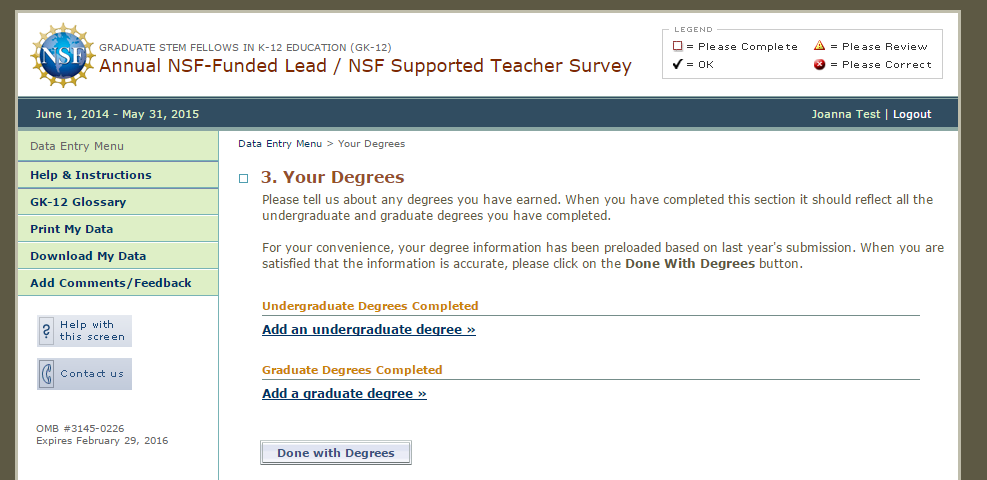
Task: Click Add an undergraduate degree link
Action: coord(368,330)
